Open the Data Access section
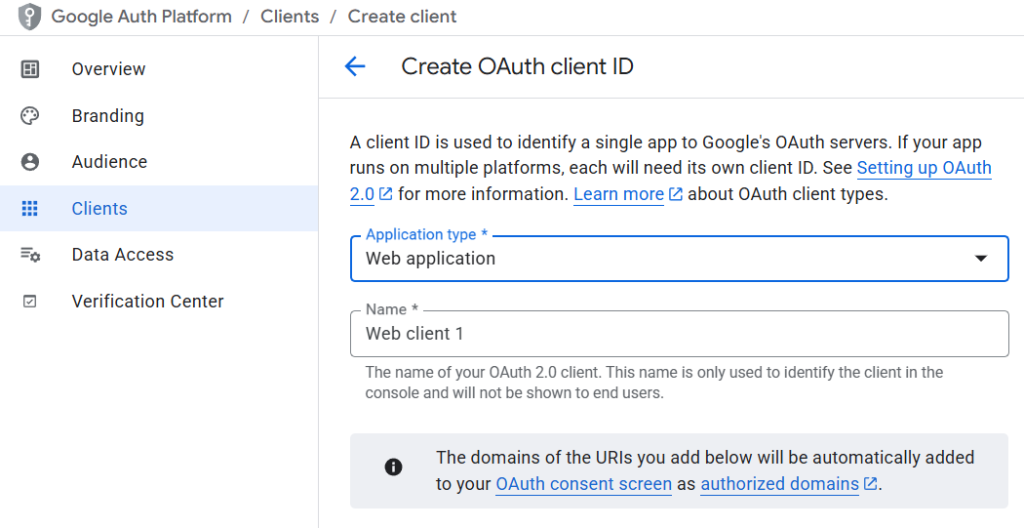 pos(159,254)
